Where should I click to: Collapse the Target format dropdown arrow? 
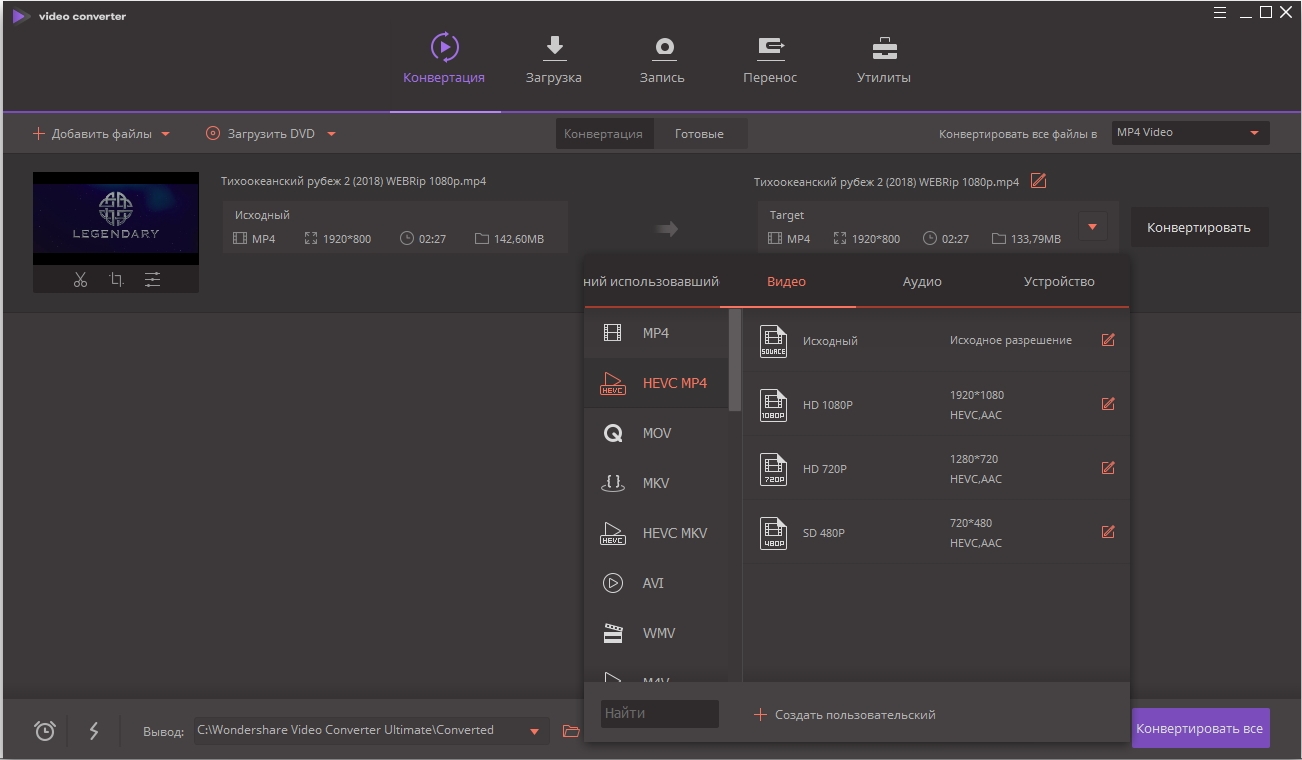[x=1092, y=227]
